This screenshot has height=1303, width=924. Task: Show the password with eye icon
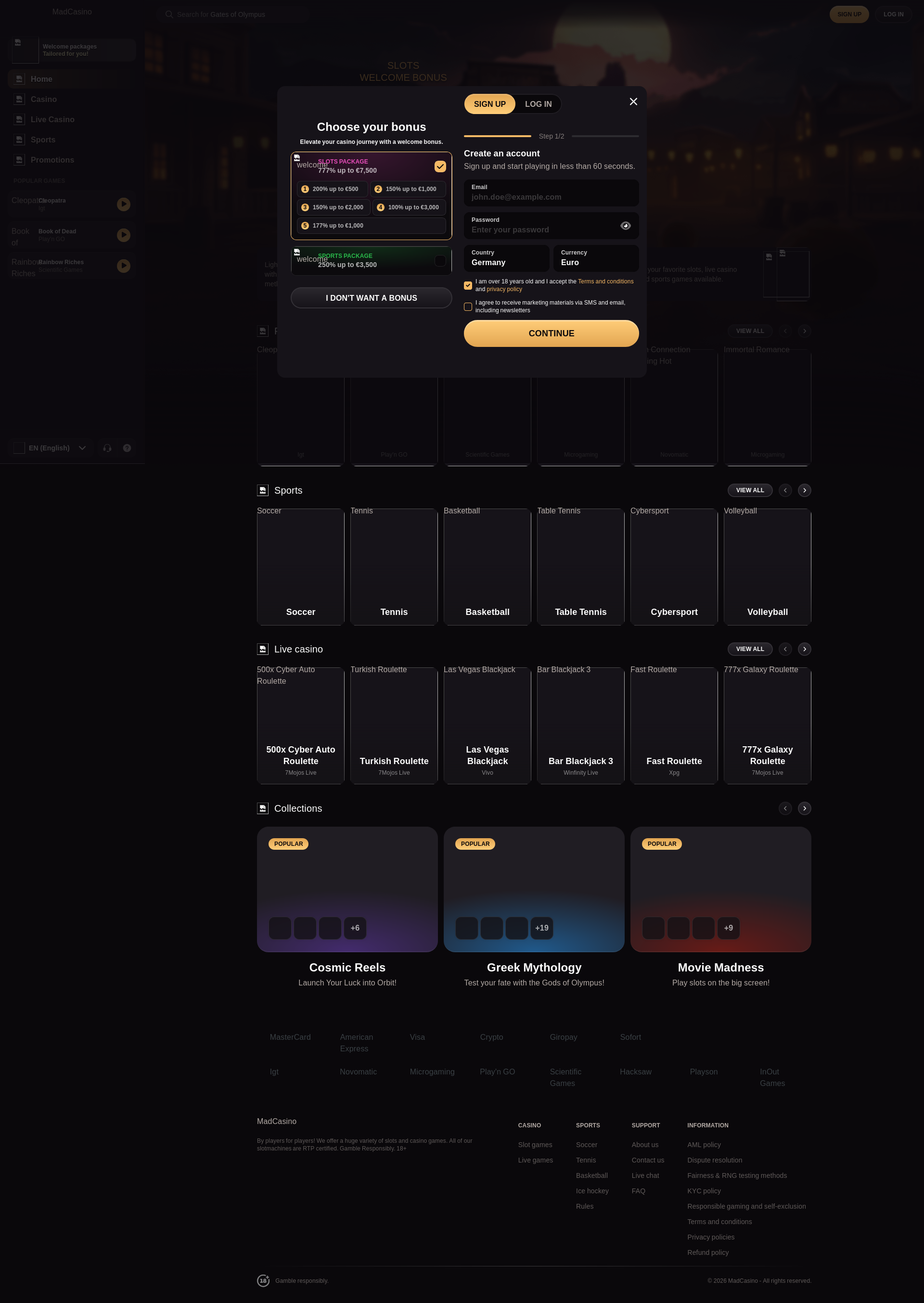(625, 226)
